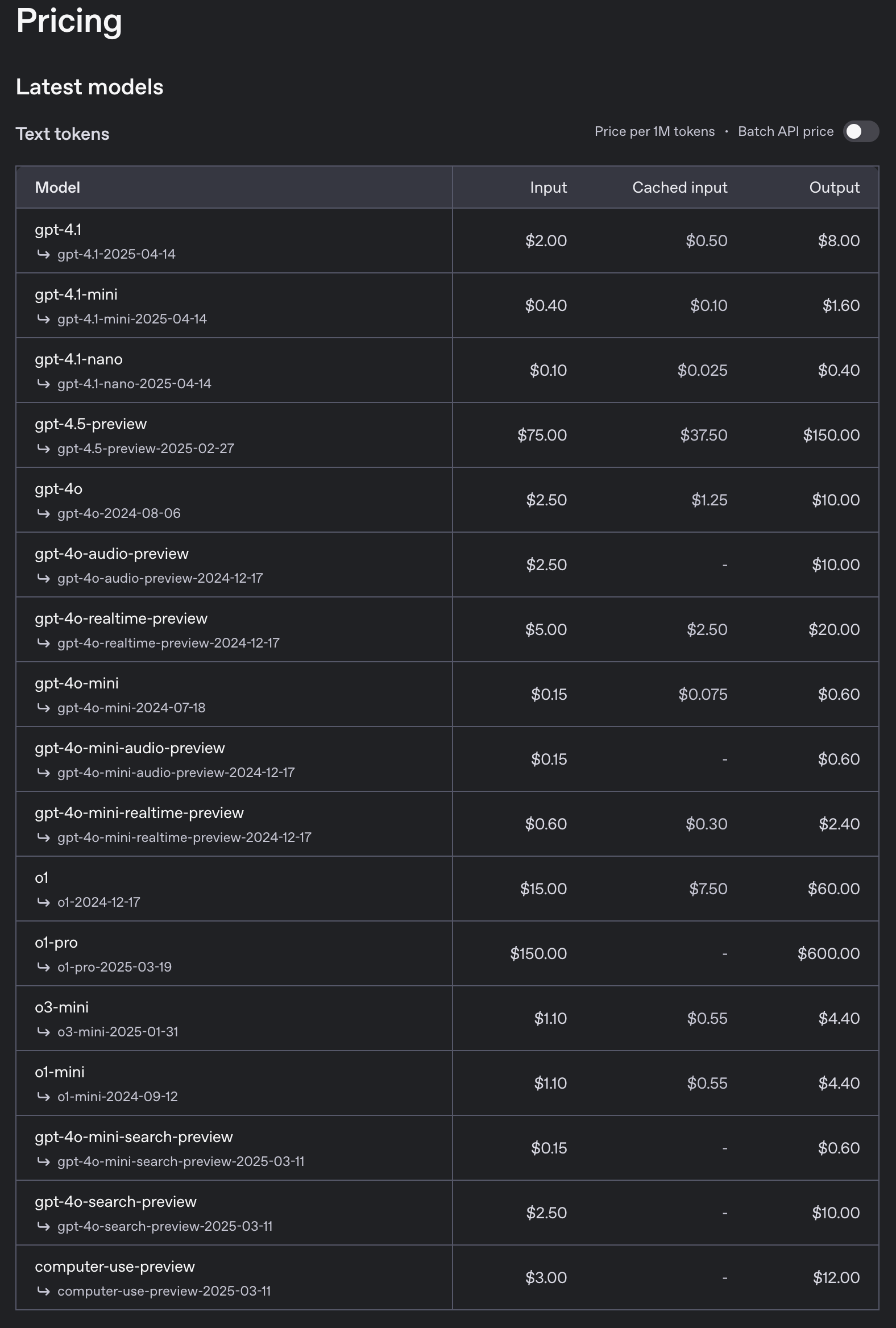
Task: Click the Model column header
Action: pyautogui.click(x=57, y=188)
